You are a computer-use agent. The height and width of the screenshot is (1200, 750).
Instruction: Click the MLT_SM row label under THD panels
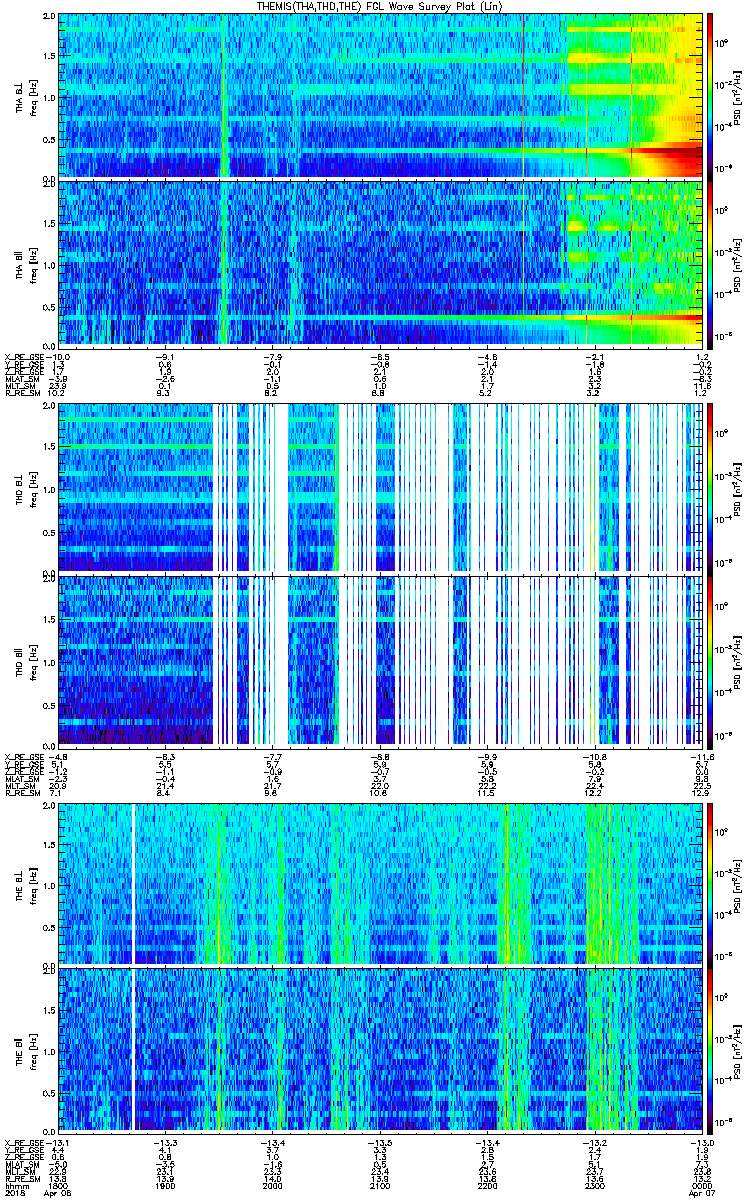click(x=20, y=786)
